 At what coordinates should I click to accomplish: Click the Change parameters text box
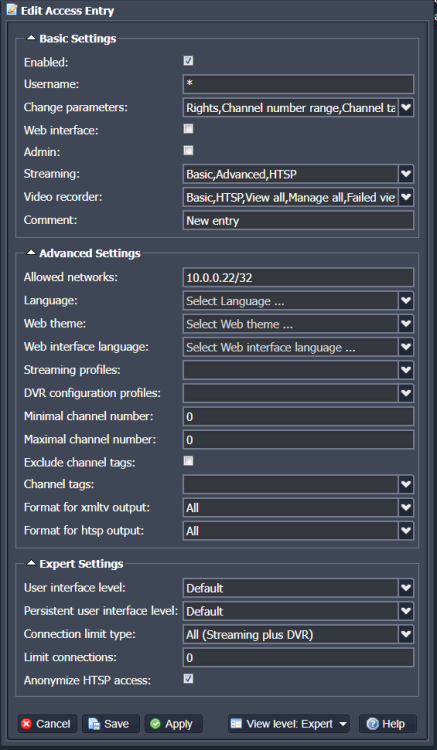tap(291, 108)
